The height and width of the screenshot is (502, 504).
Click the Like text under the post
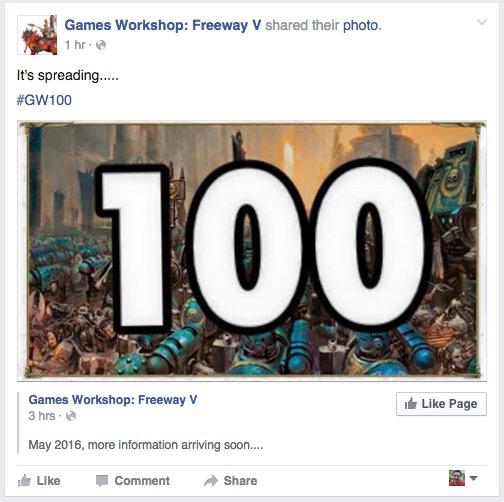click(x=49, y=481)
